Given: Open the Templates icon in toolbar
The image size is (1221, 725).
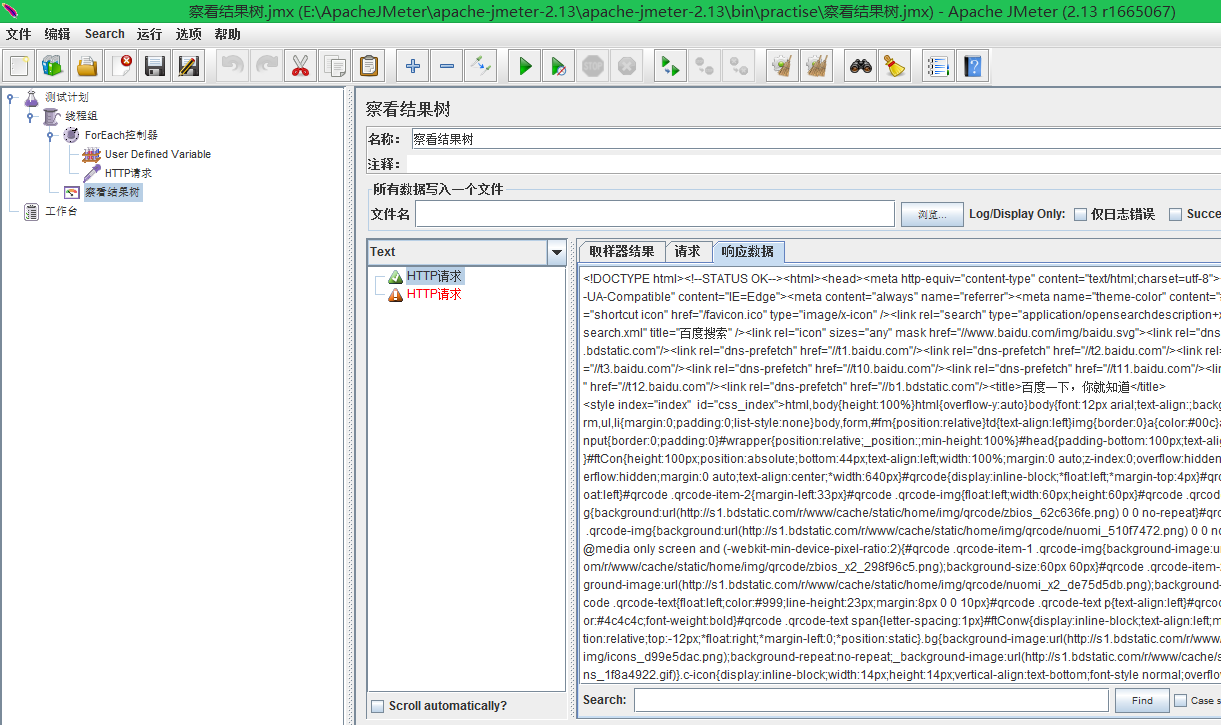Looking at the screenshot, I should click(53, 67).
